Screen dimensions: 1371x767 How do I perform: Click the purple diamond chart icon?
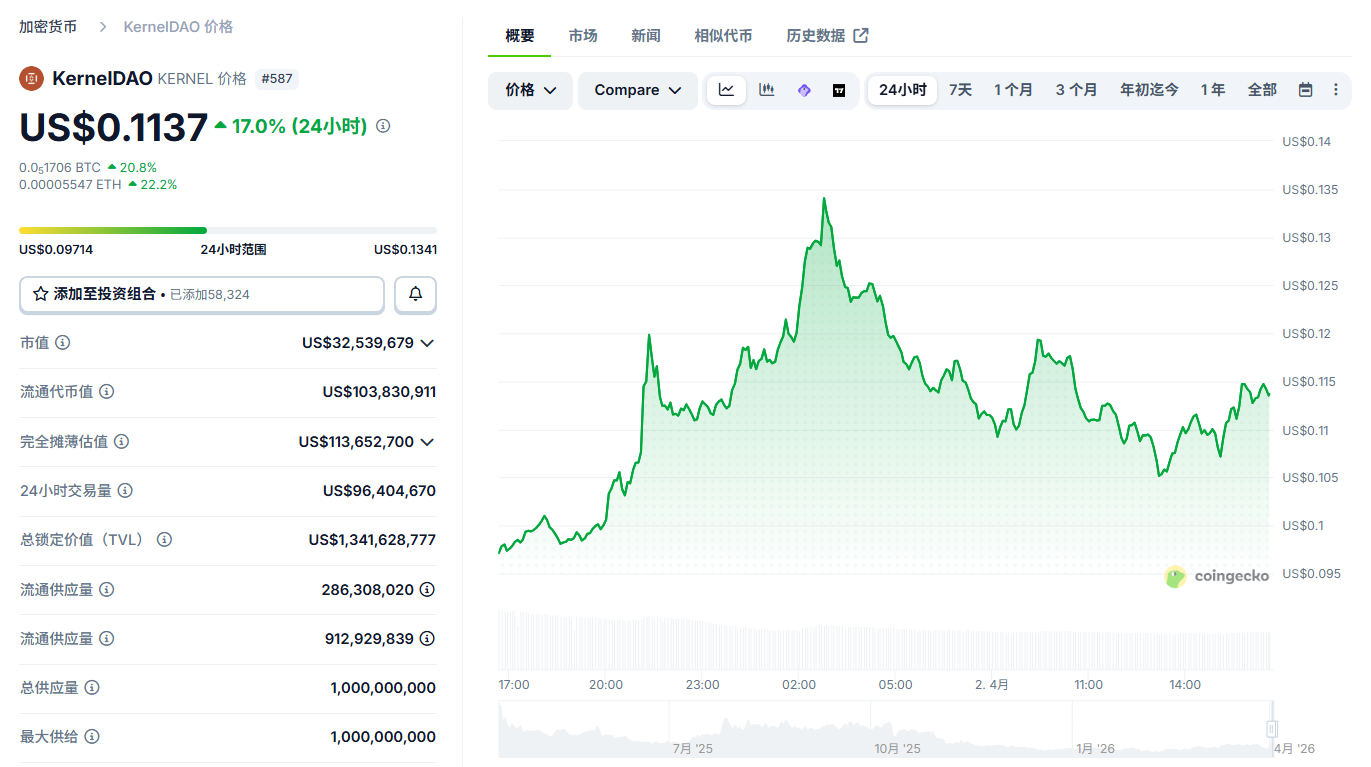pos(804,90)
